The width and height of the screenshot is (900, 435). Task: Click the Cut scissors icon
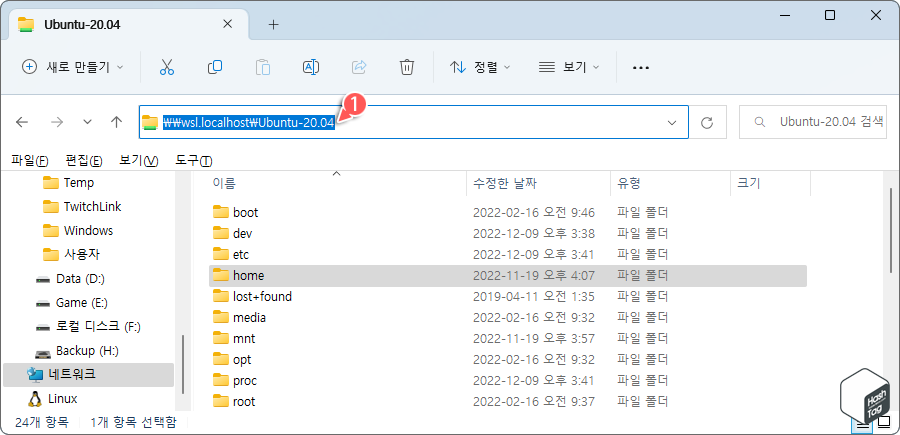coord(166,67)
